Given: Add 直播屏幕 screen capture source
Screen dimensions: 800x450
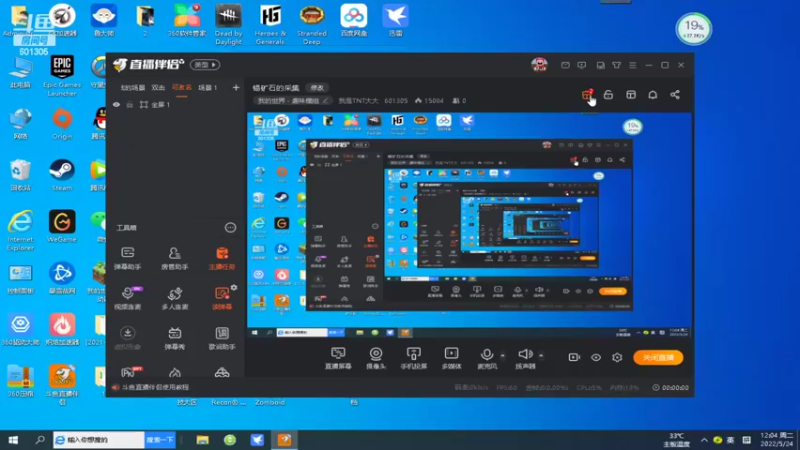Looking at the screenshot, I should pyautogui.click(x=338, y=358).
